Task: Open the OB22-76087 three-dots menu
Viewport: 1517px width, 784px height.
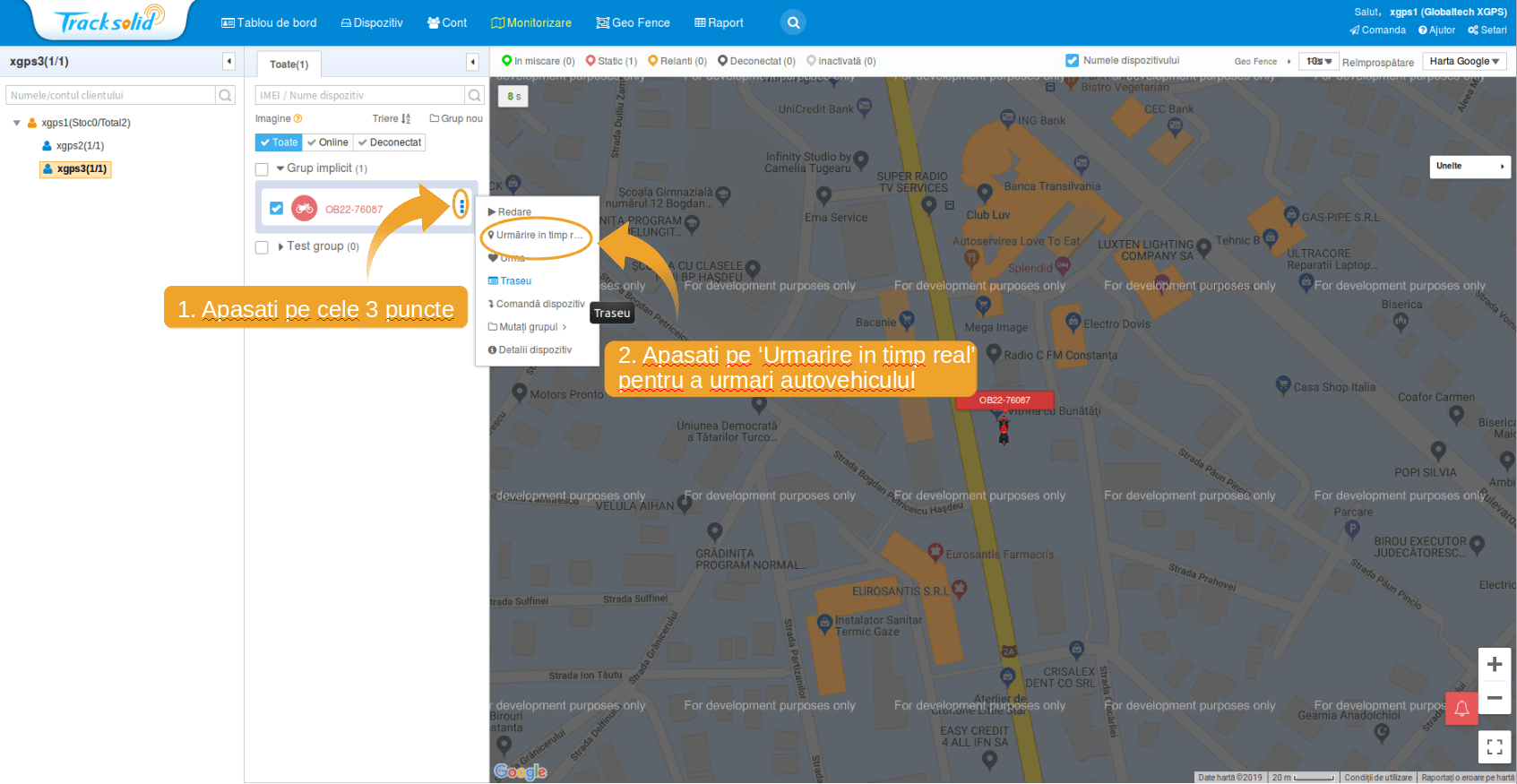Action: click(x=461, y=205)
